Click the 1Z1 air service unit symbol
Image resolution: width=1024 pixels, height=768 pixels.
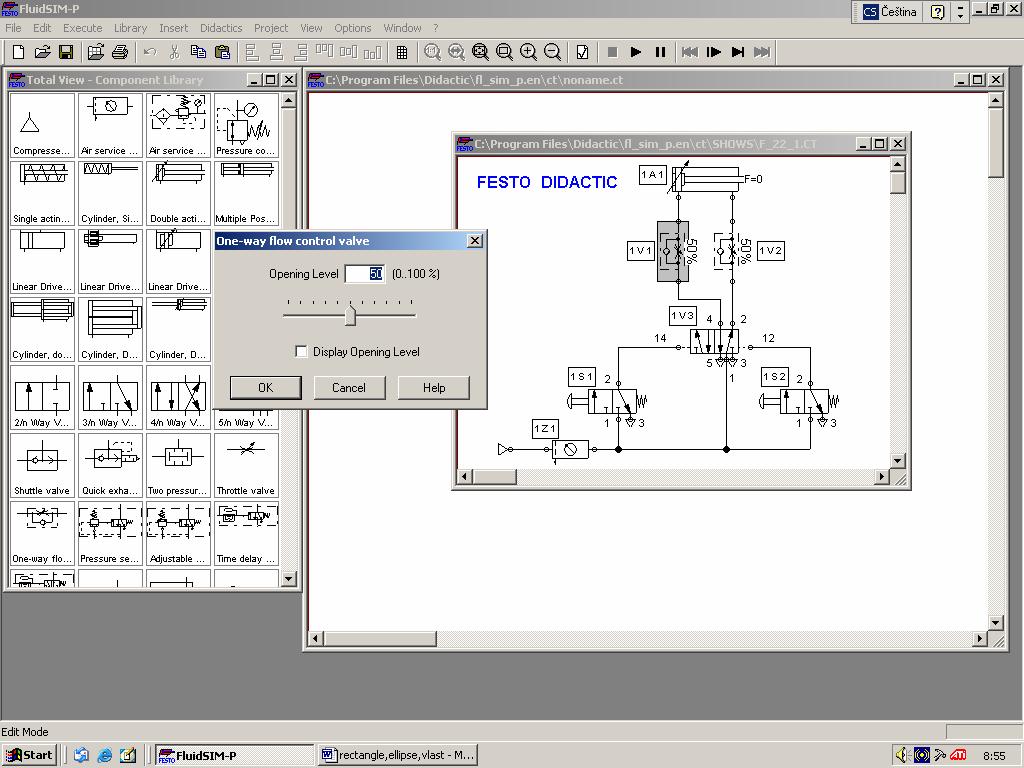pyautogui.click(x=570, y=449)
